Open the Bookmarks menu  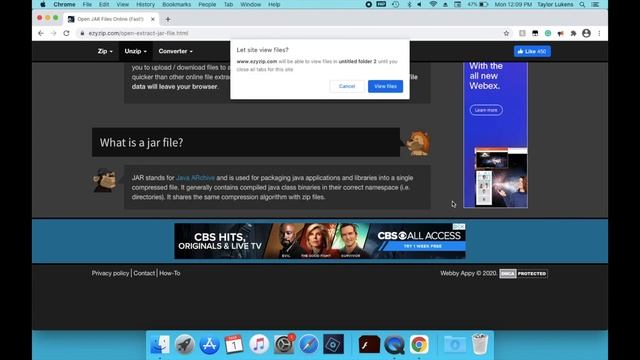176,4
